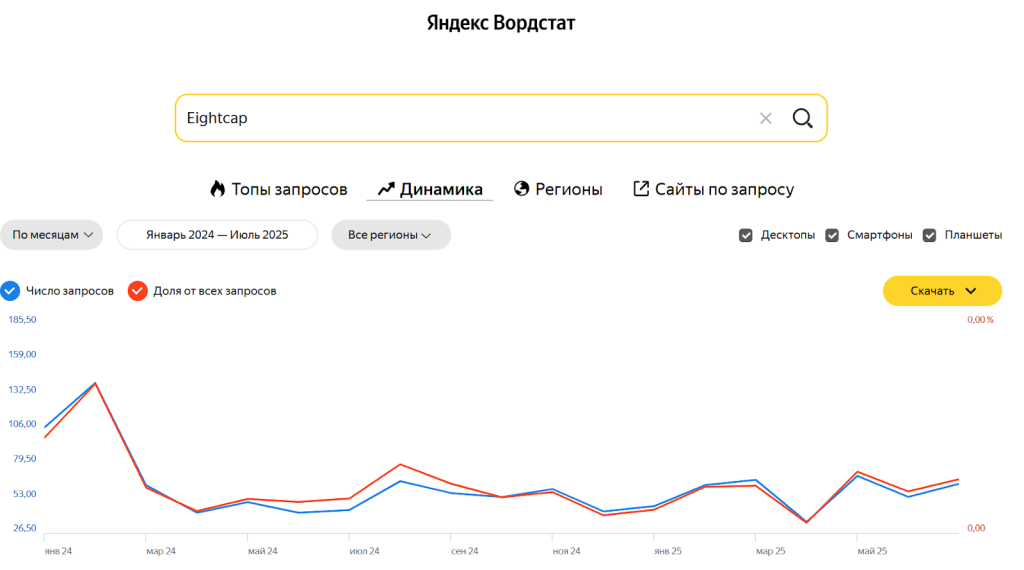The image size is (1024, 570).
Task: Uncheck the Десктопы checkbox
Action: tap(745, 235)
